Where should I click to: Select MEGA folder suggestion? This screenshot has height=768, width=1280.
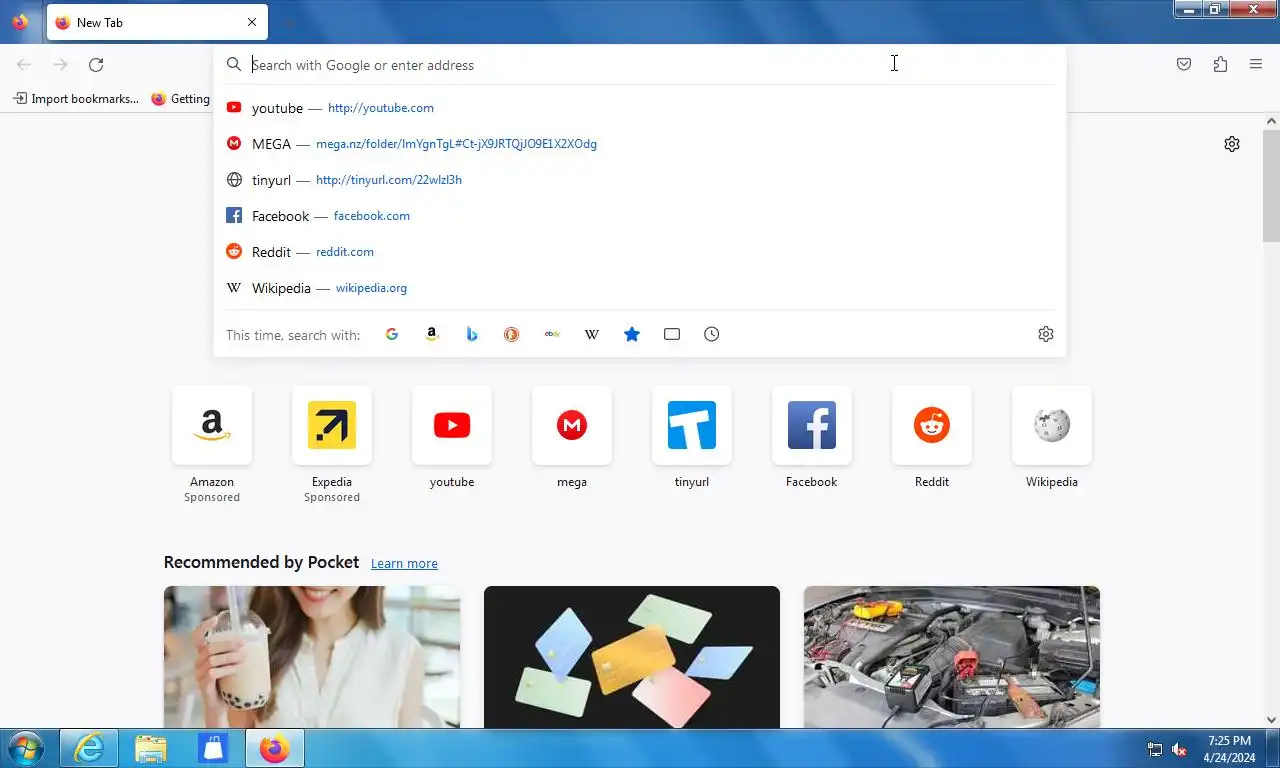640,144
